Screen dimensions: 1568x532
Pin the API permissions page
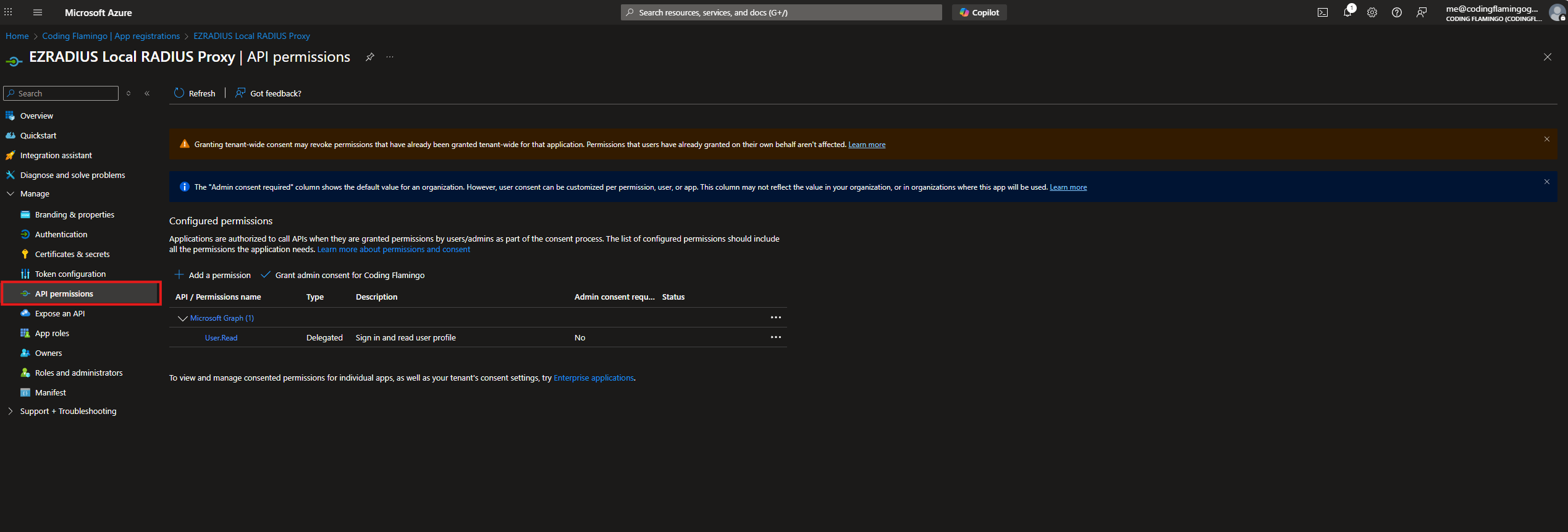[369, 57]
